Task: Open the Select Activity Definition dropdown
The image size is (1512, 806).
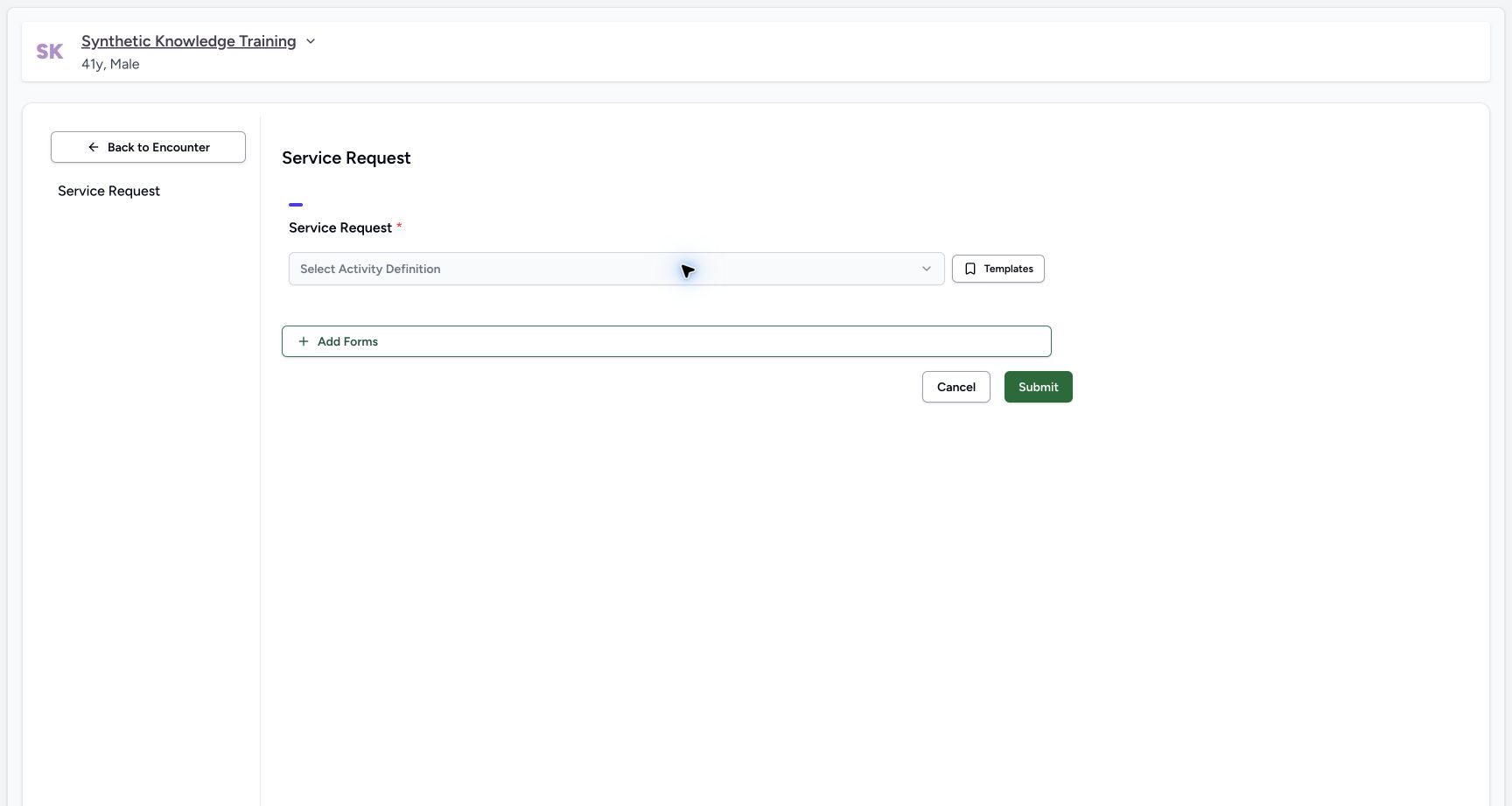Action: click(616, 269)
